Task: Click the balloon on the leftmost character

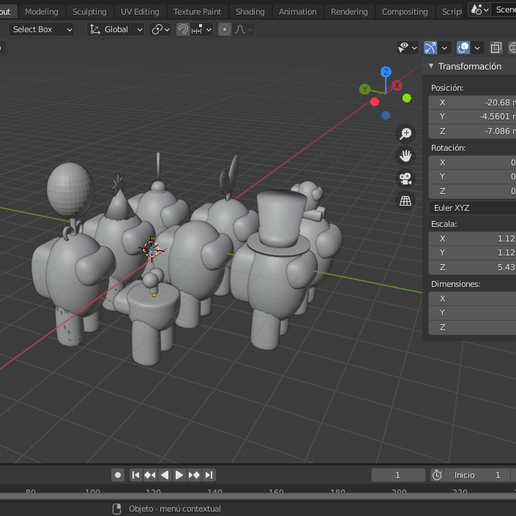Action: [70, 189]
